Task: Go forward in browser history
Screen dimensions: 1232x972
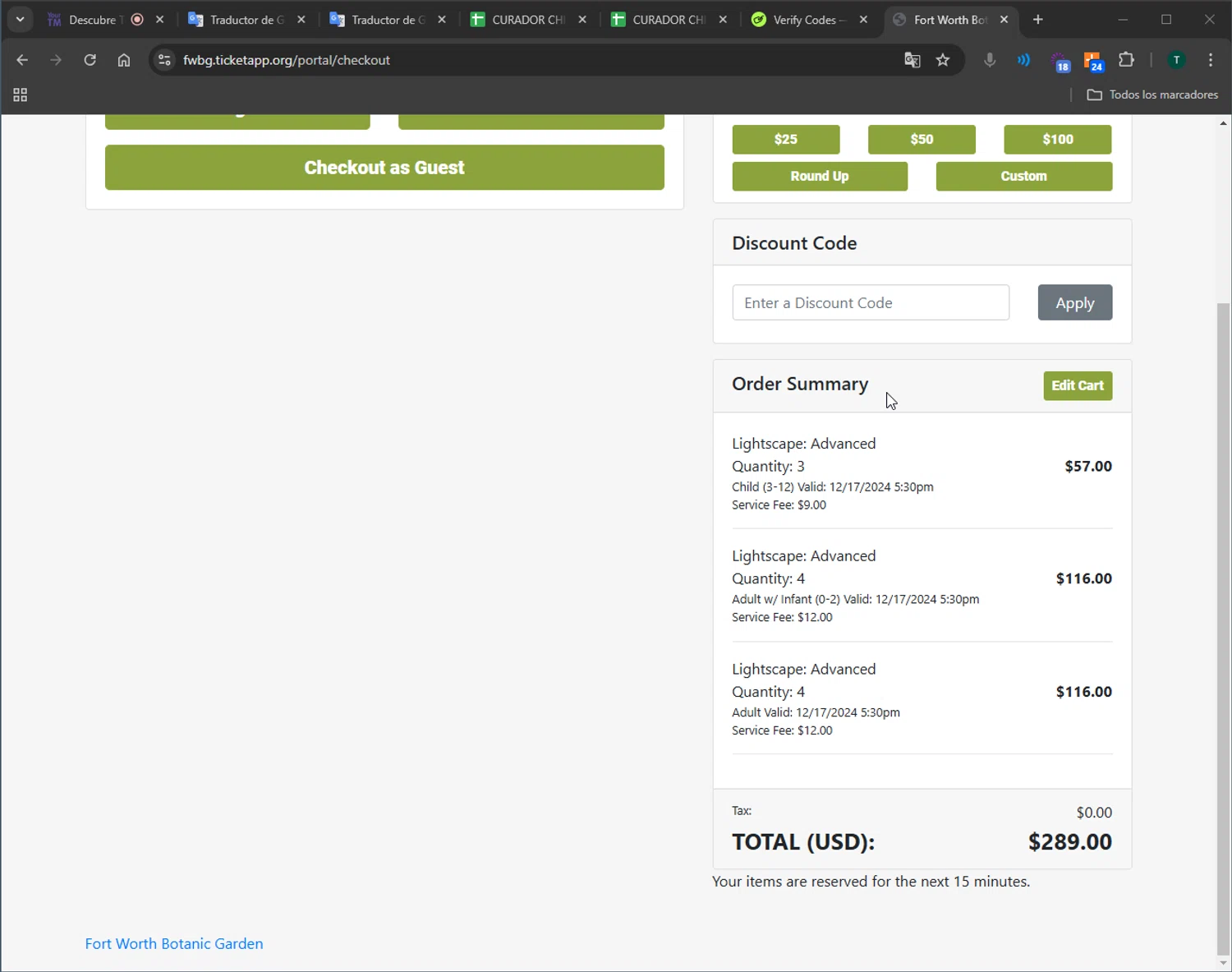Action: (56, 60)
